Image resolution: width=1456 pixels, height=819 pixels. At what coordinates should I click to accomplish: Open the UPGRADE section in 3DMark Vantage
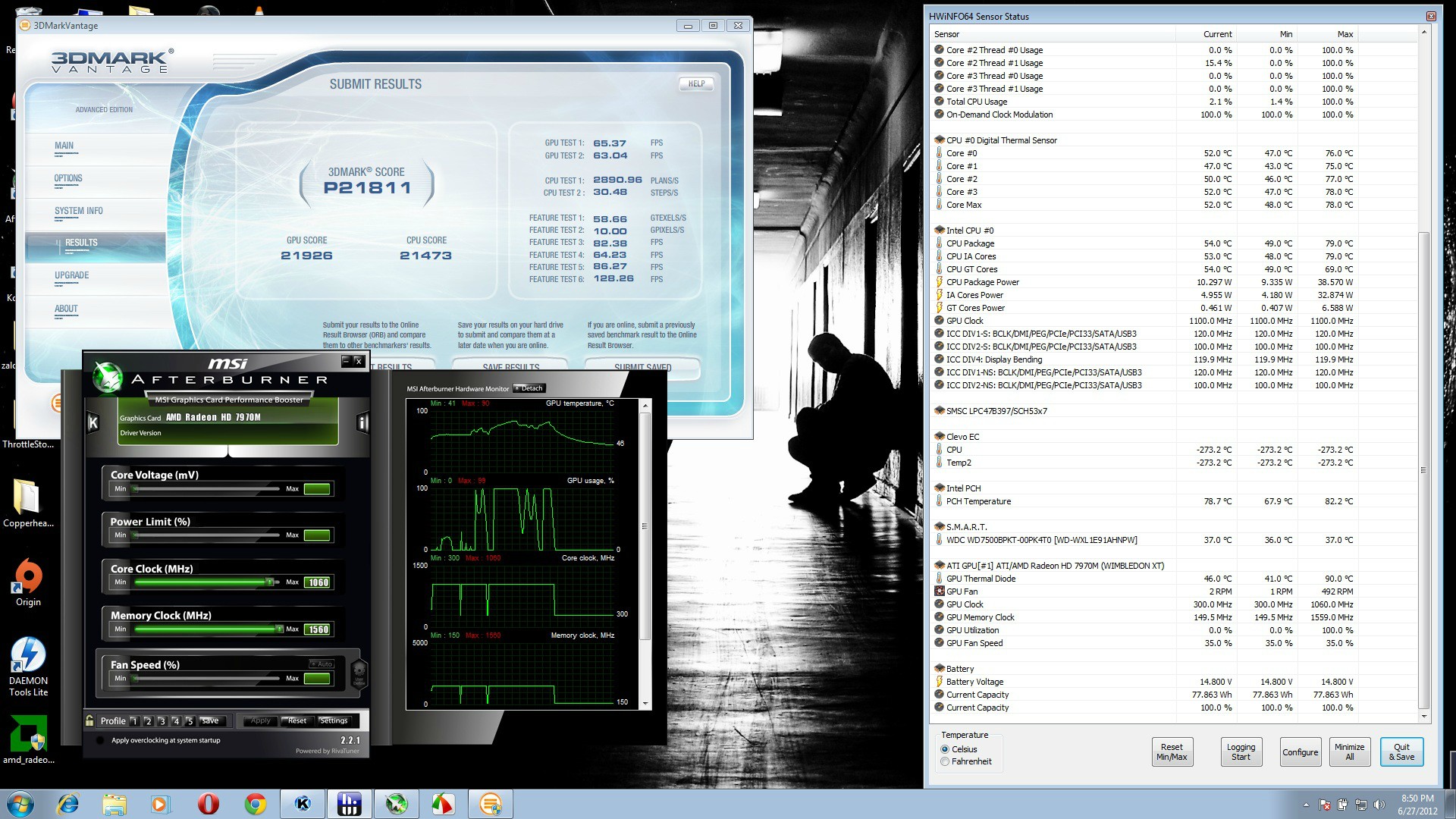[71, 276]
